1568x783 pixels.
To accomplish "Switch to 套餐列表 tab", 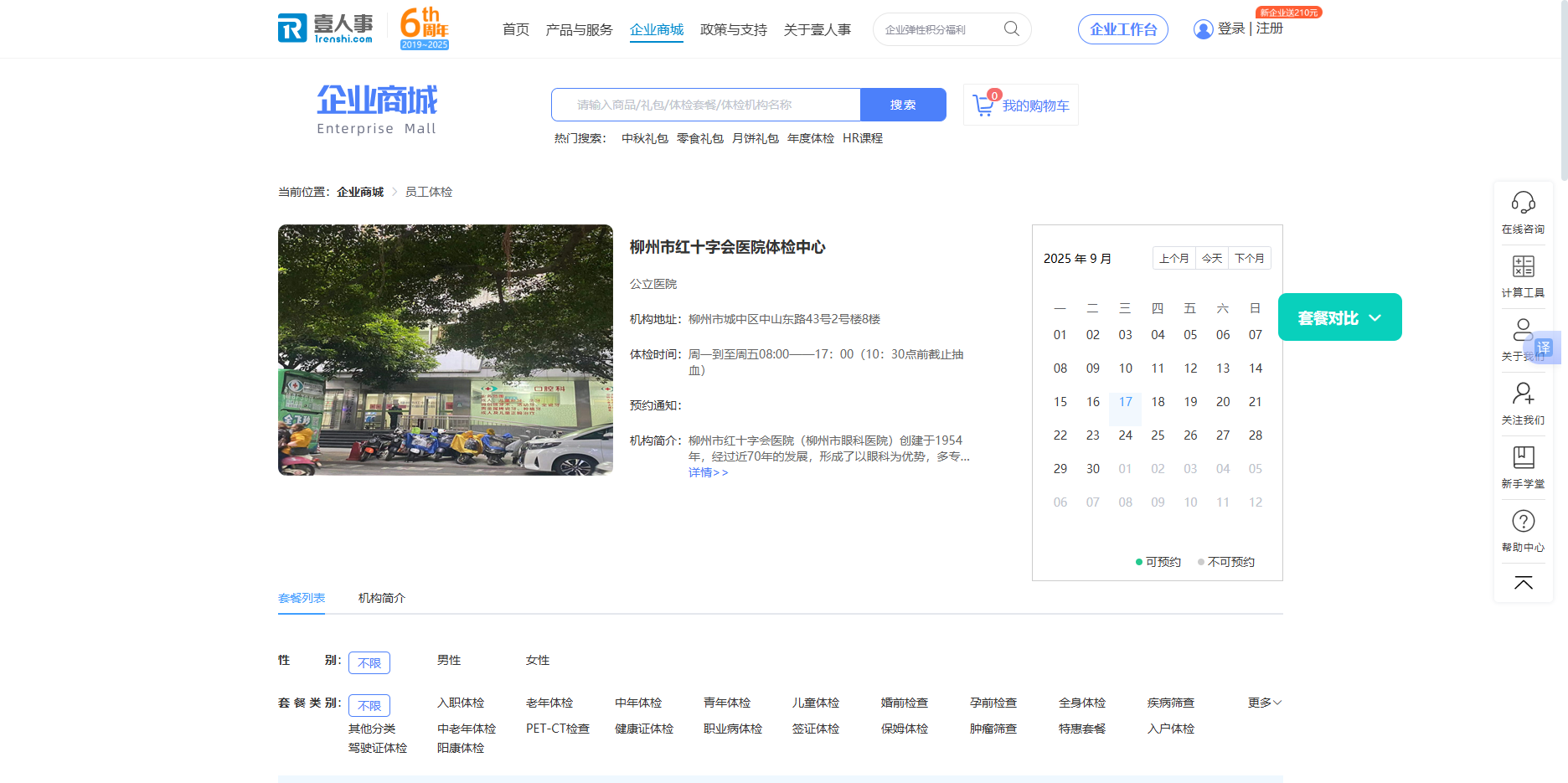I will [302, 598].
